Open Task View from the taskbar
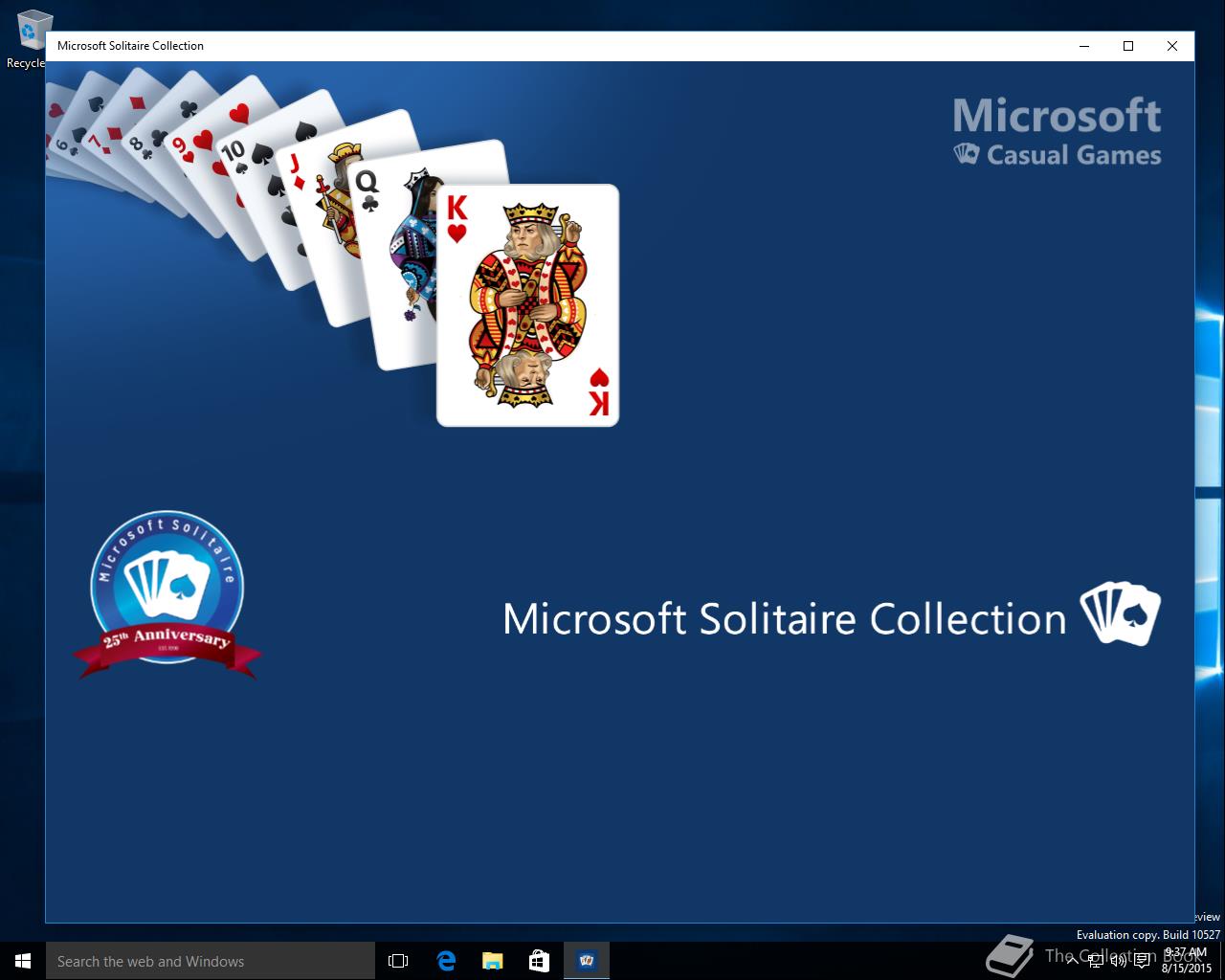Screen dimensions: 1225x980 coord(398,961)
